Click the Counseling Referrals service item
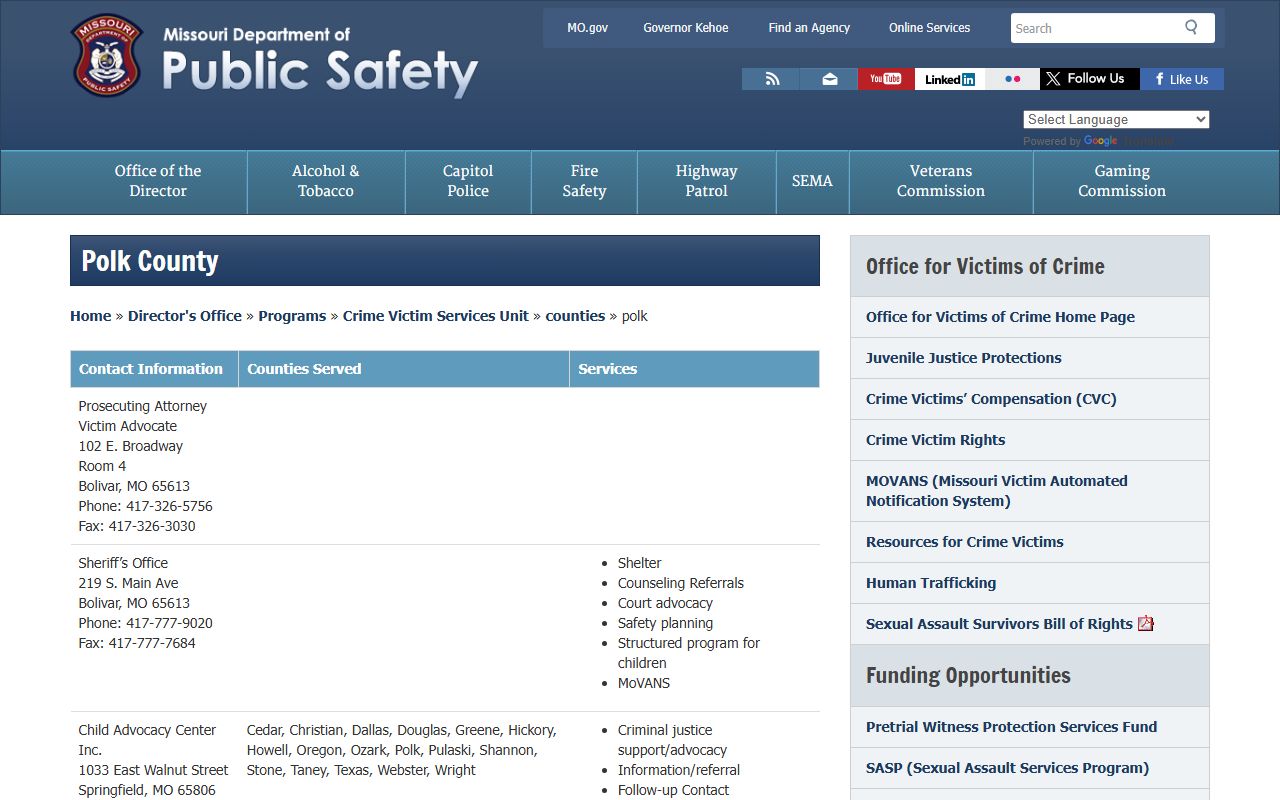1280x800 pixels. (x=681, y=583)
